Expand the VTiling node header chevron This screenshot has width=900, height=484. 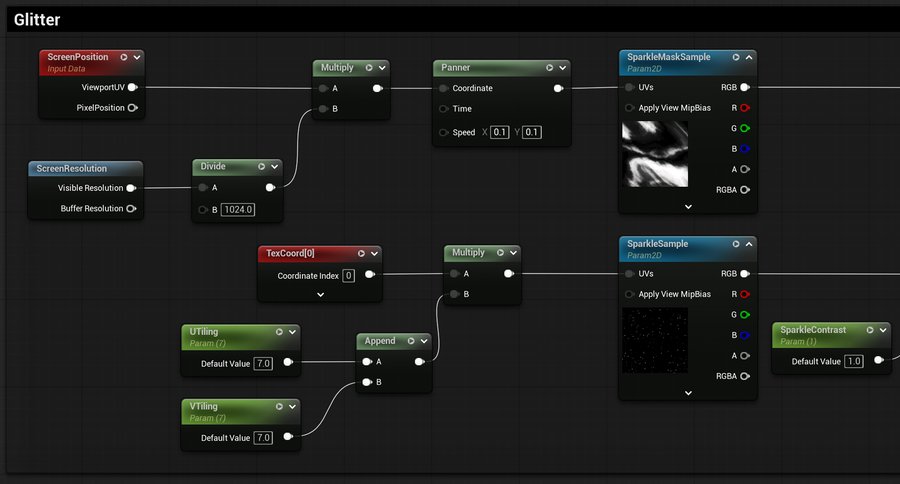click(292, 406)
